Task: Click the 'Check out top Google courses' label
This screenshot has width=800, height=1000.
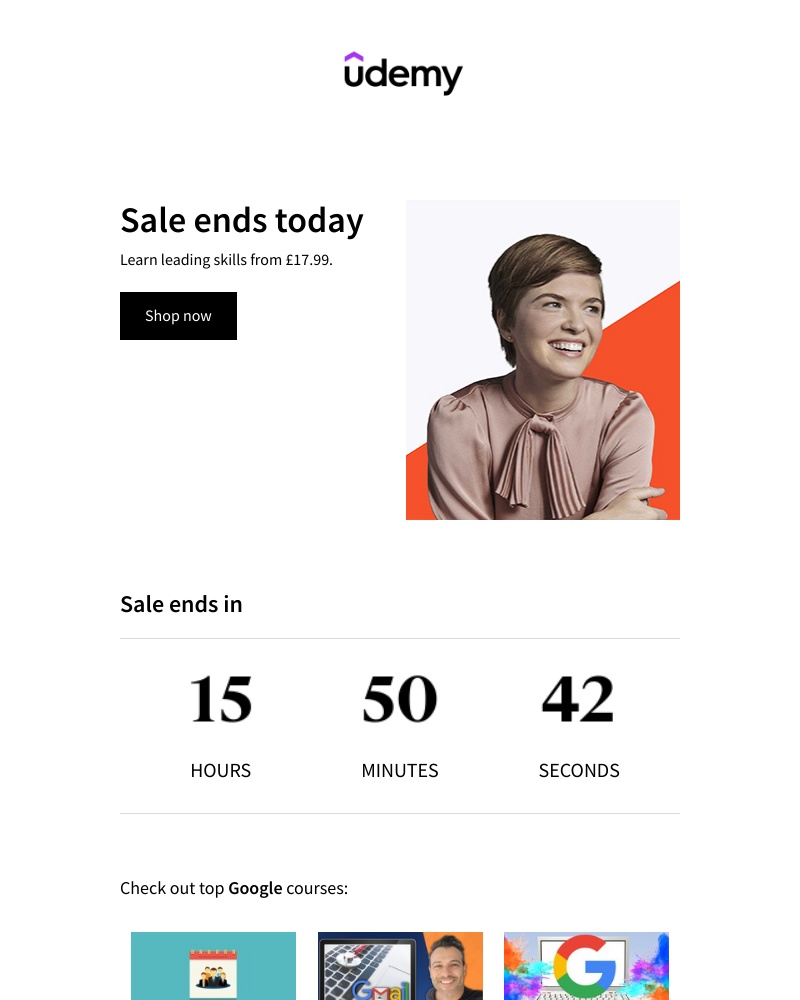Action: (233, 887)
